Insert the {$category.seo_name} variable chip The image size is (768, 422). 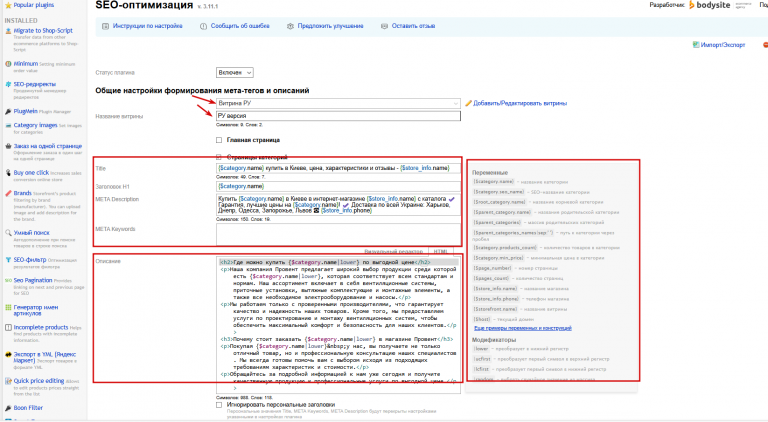(499, 192)
